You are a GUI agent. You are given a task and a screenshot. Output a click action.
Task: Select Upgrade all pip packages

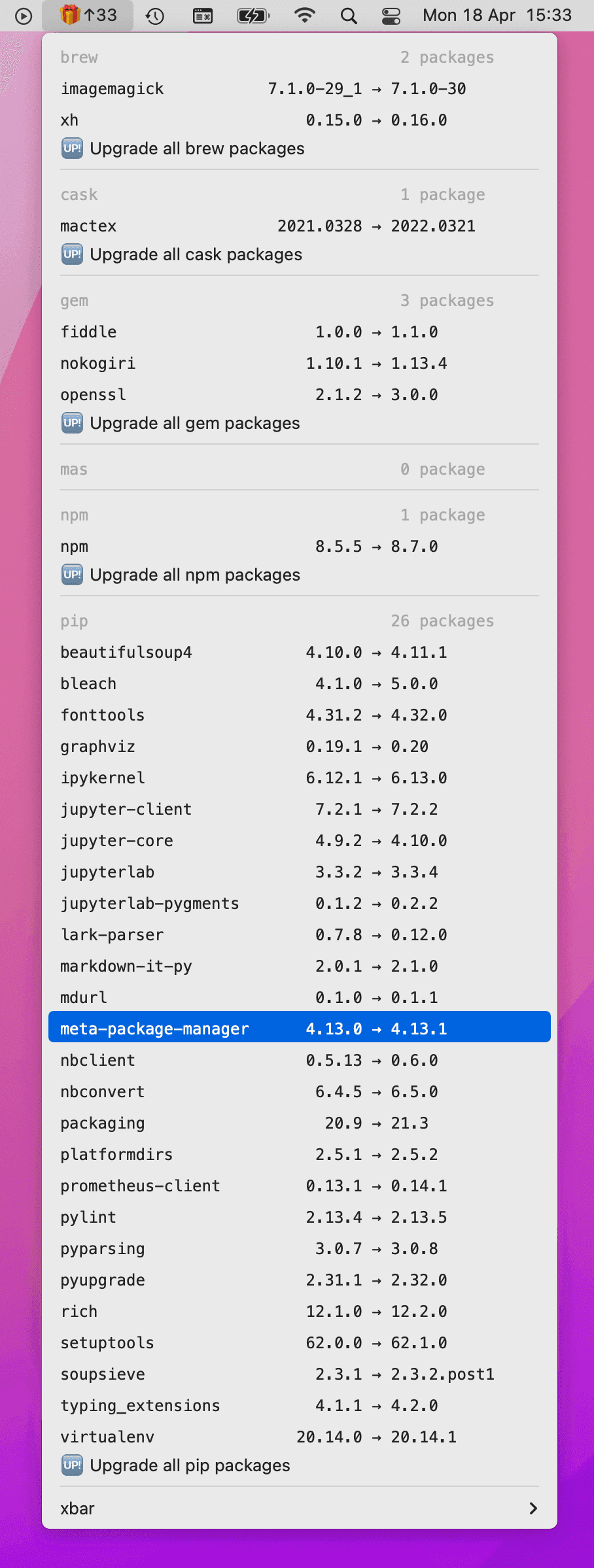coord(300,1465)
